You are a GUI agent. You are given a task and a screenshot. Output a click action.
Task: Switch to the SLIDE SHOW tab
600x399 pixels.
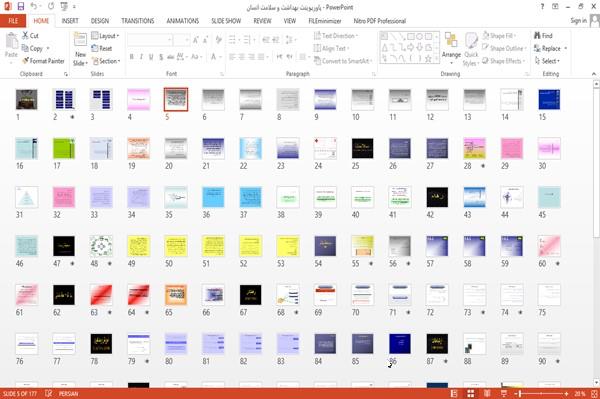(x=226, y=21)
